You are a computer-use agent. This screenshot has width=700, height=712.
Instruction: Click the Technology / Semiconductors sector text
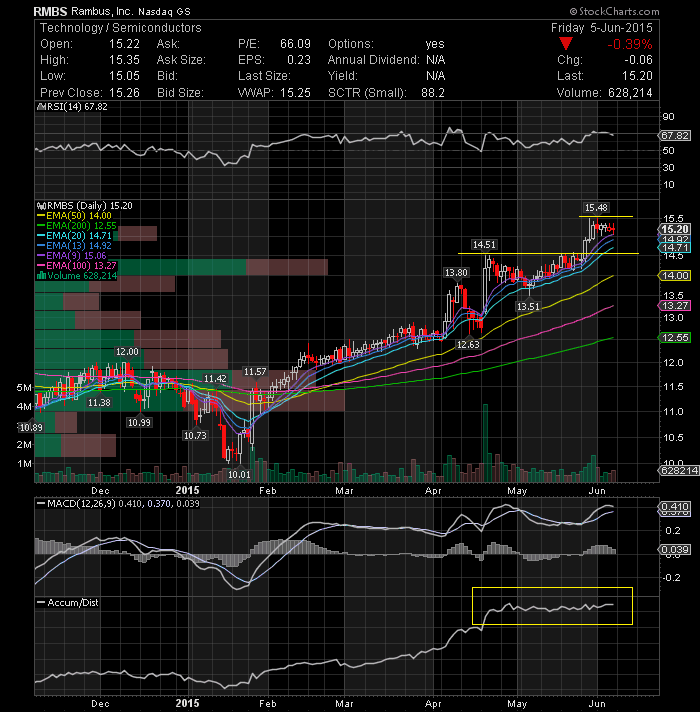121,28
